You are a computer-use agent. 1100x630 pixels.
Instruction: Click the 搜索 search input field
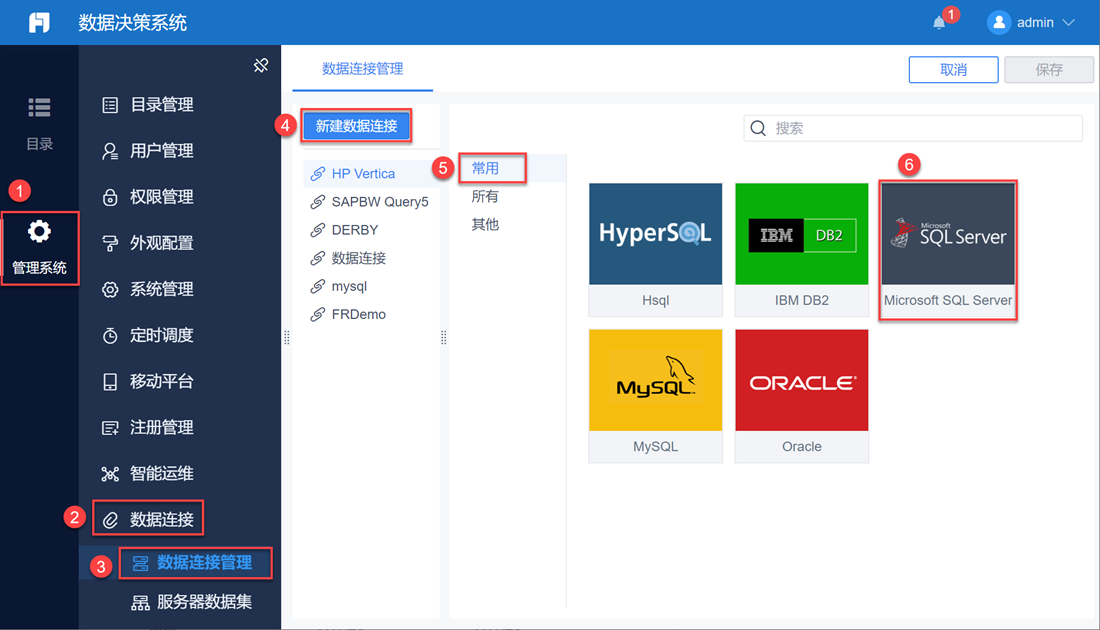(x=913, y=128)
